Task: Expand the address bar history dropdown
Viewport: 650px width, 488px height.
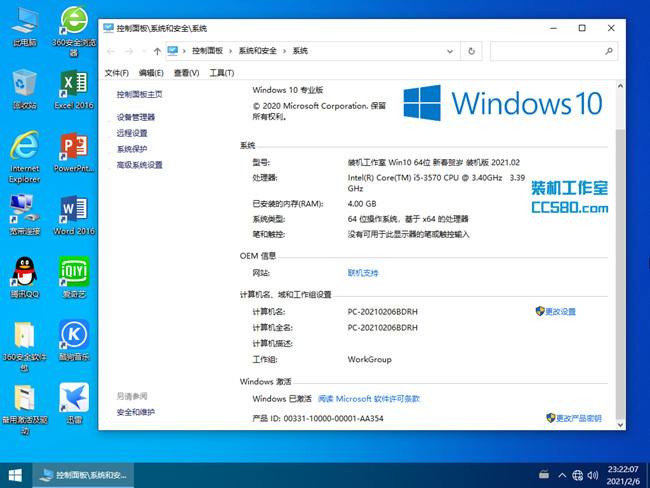Action: (x=450, y=51)
